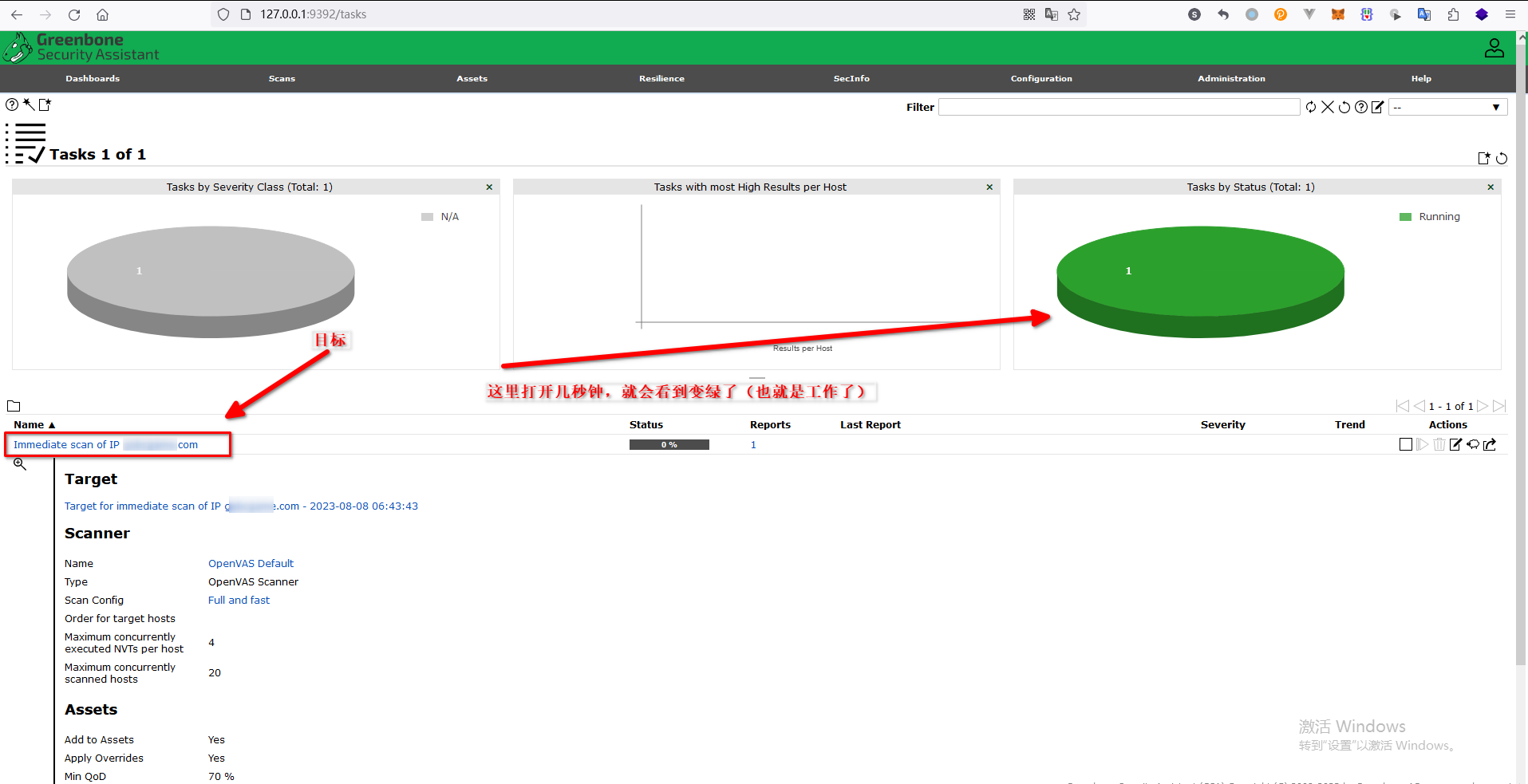1528x784 pixels.
Task: Clone the task with the sheep icon
Action: pyautogui.click(x=1473, y=445)
